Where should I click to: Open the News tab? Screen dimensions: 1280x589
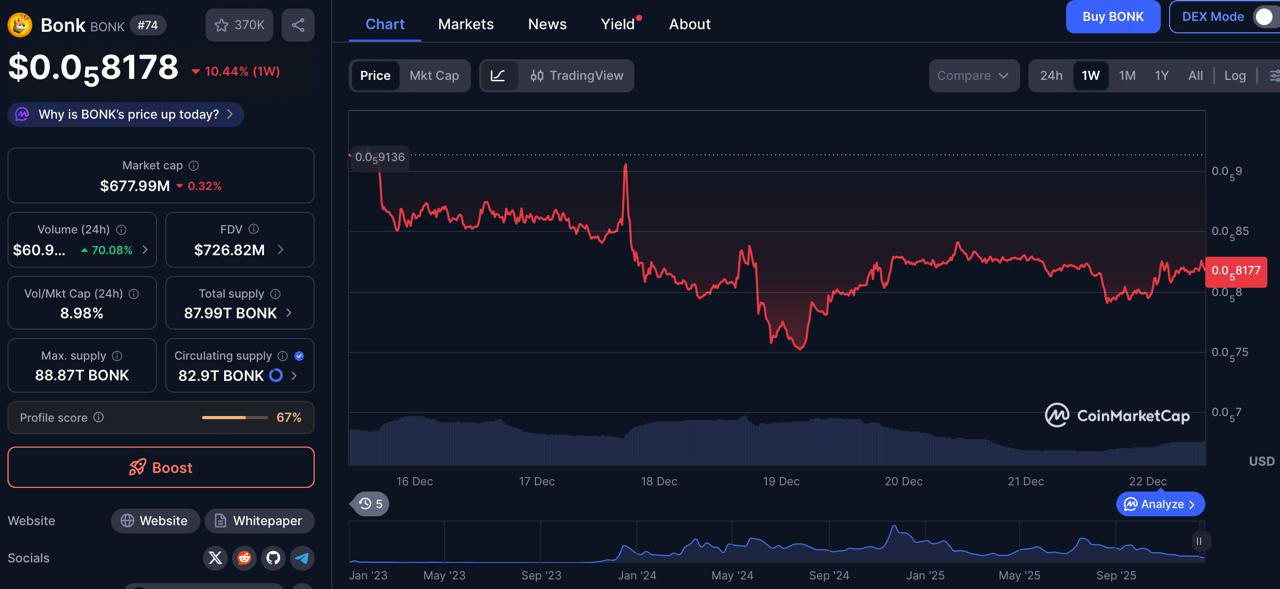click(x=546, y=23)
